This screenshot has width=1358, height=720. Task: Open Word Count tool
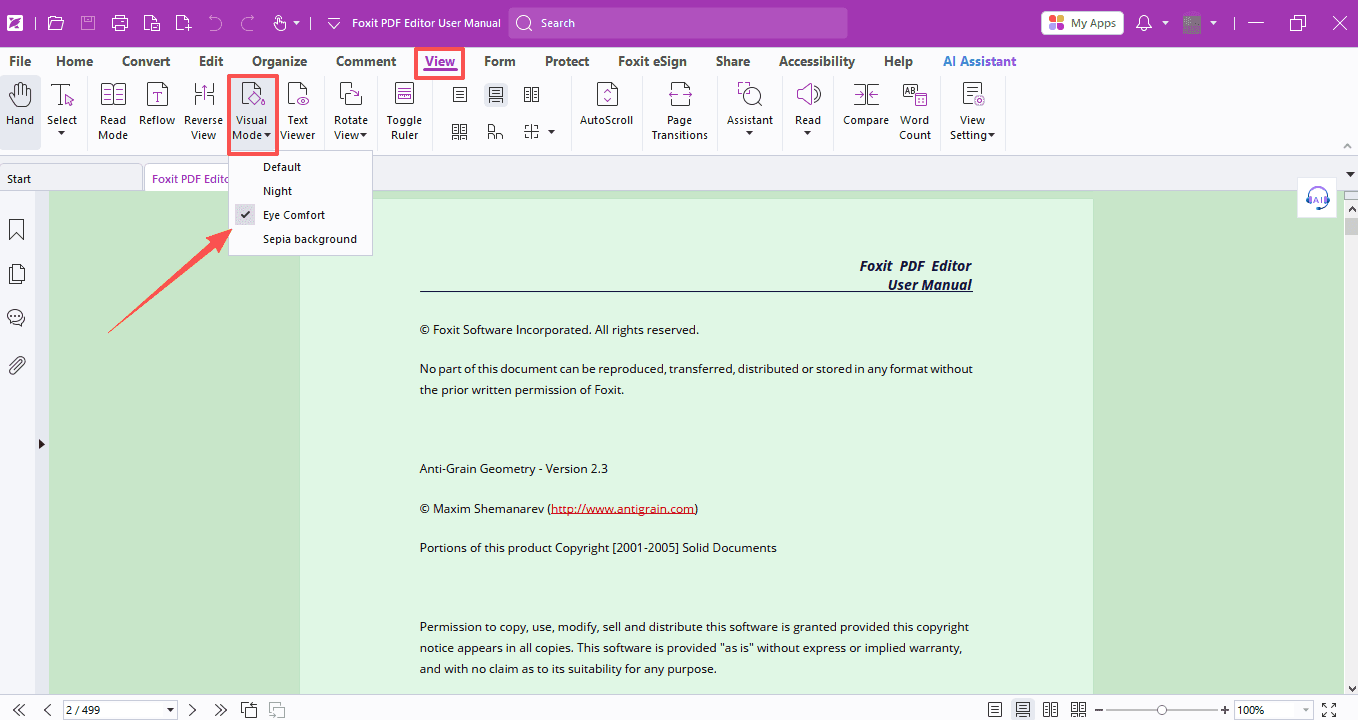click(x=915, y=110)
